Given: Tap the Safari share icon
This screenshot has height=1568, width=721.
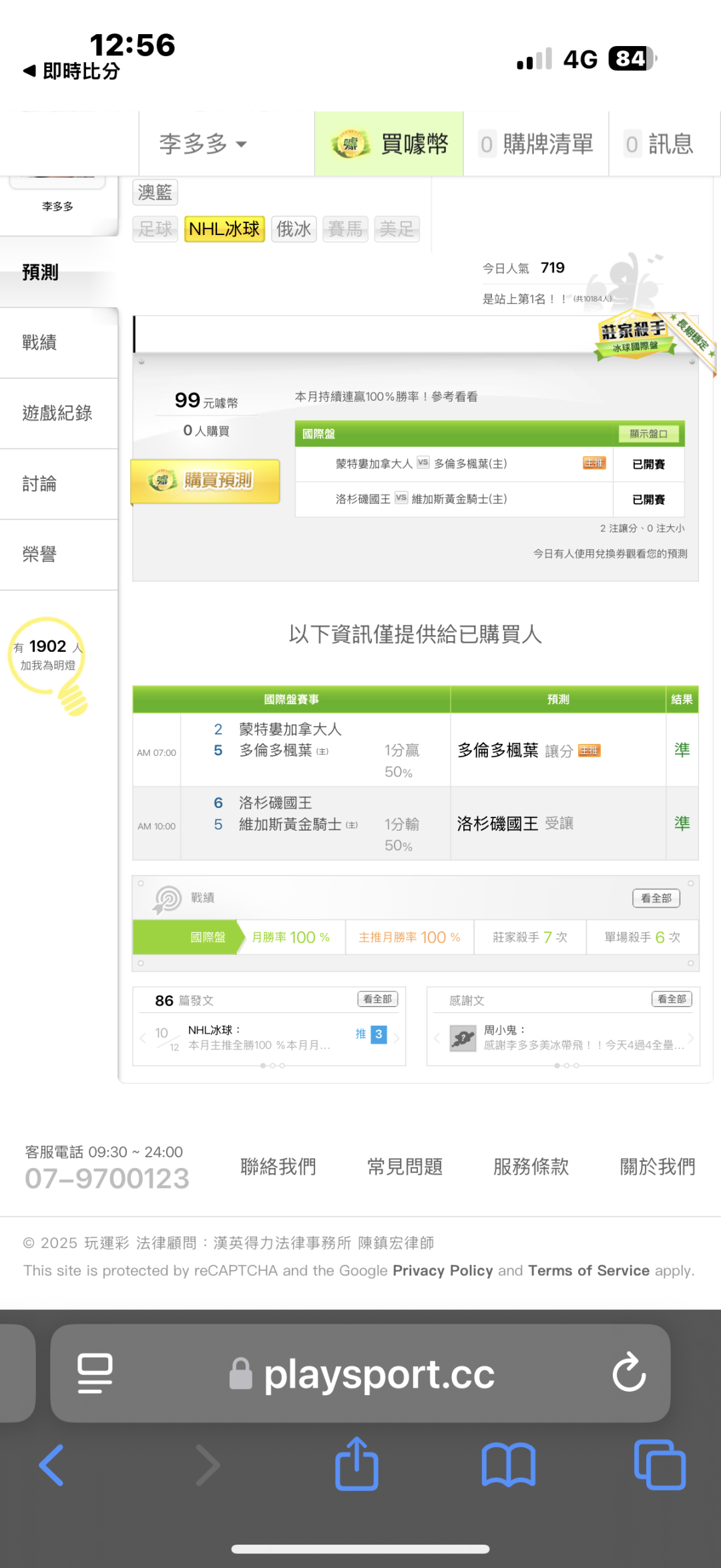Looking at the screenshot, I should tap(356, 1463).
